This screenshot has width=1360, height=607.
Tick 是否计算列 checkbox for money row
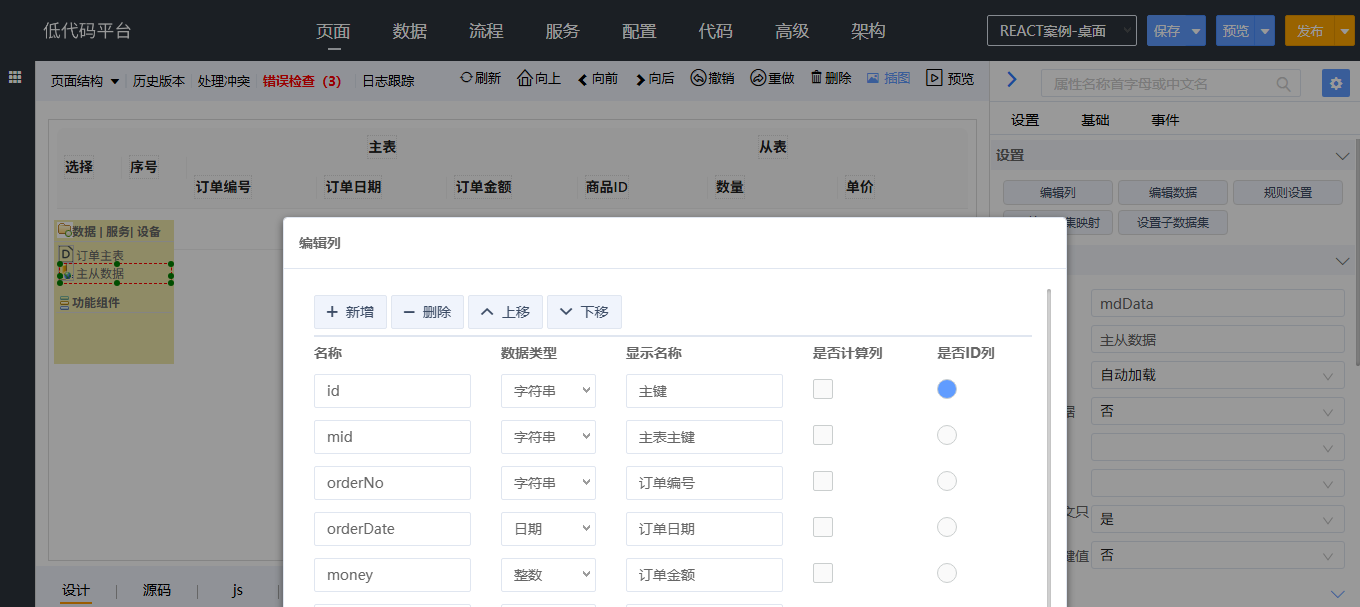[823, 573]
